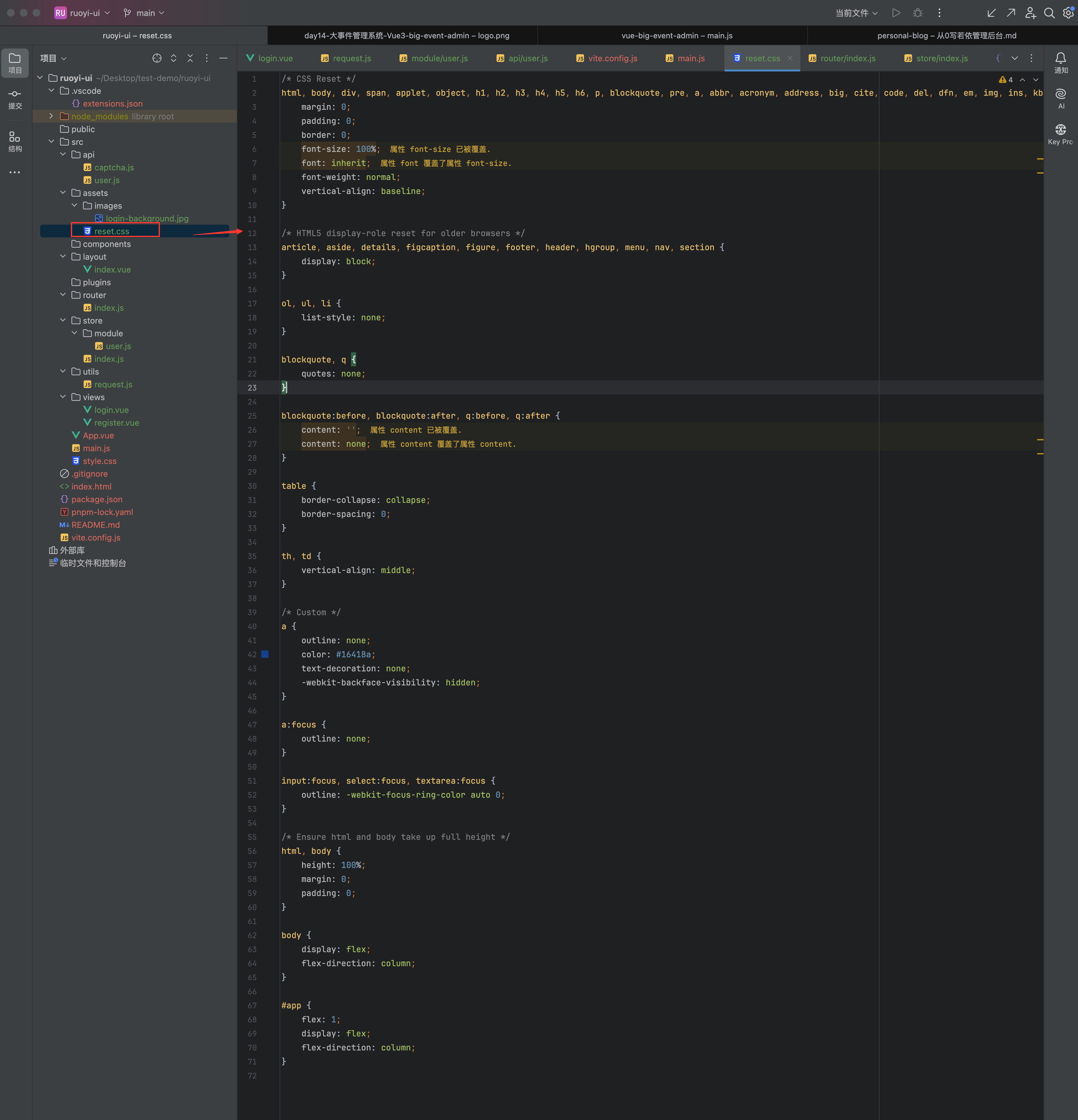Open the 当前文件 run configuration dropdown
This screenshot has height=1120, width=1078.
(x=856, y=12)
